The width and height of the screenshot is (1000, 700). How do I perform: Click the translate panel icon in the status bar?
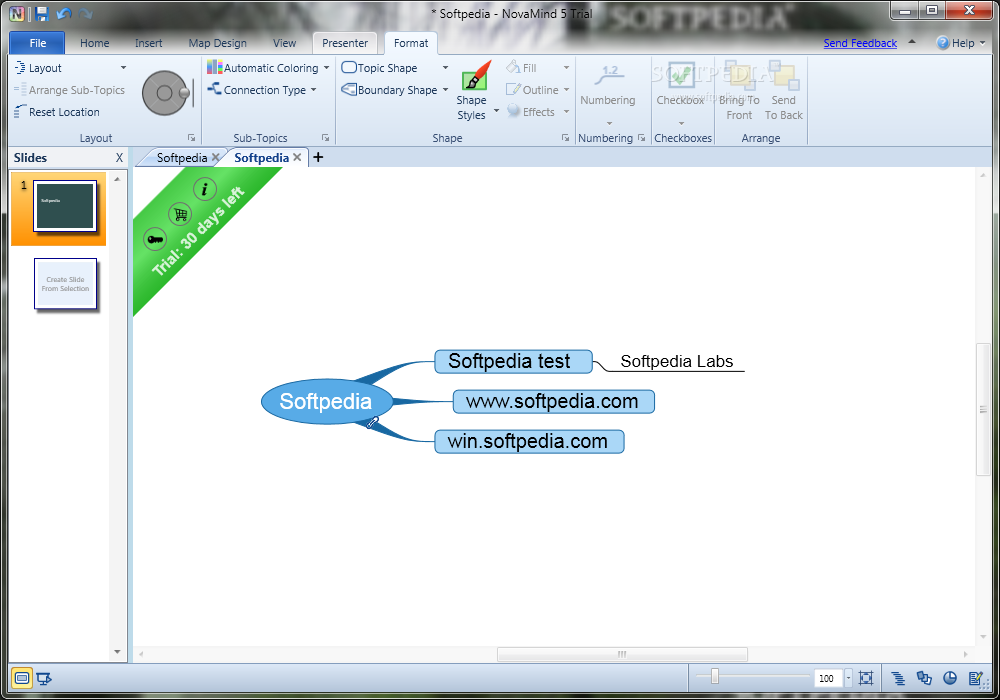pyautogui.click(x=924, y=678)
